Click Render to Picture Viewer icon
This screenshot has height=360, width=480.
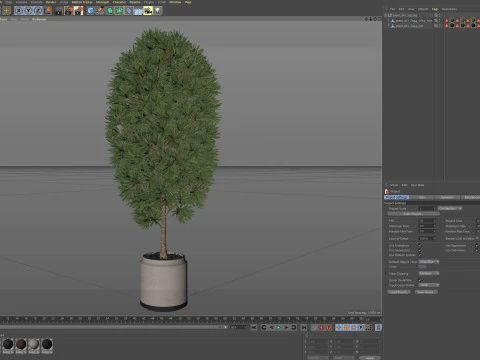[x=69, y=11]
